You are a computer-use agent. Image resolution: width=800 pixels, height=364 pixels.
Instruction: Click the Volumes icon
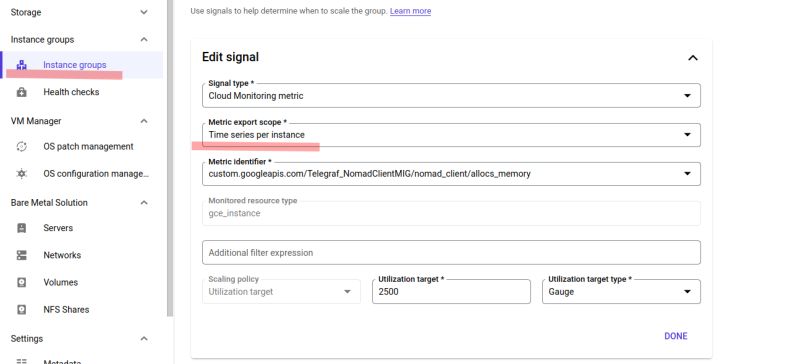21,282
